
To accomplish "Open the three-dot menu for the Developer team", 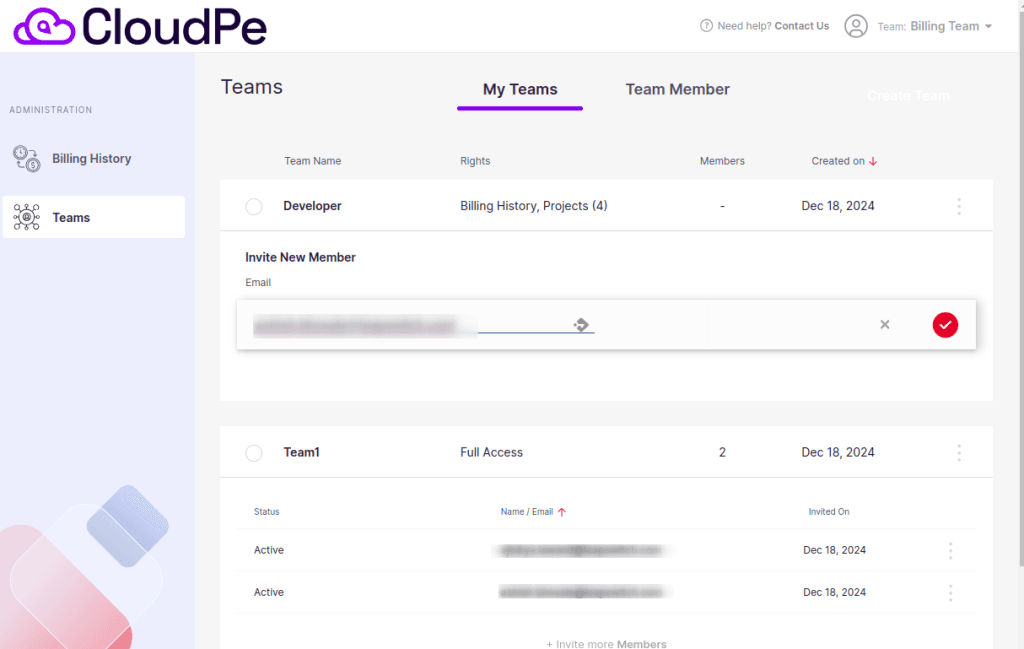I will point(959,206).
